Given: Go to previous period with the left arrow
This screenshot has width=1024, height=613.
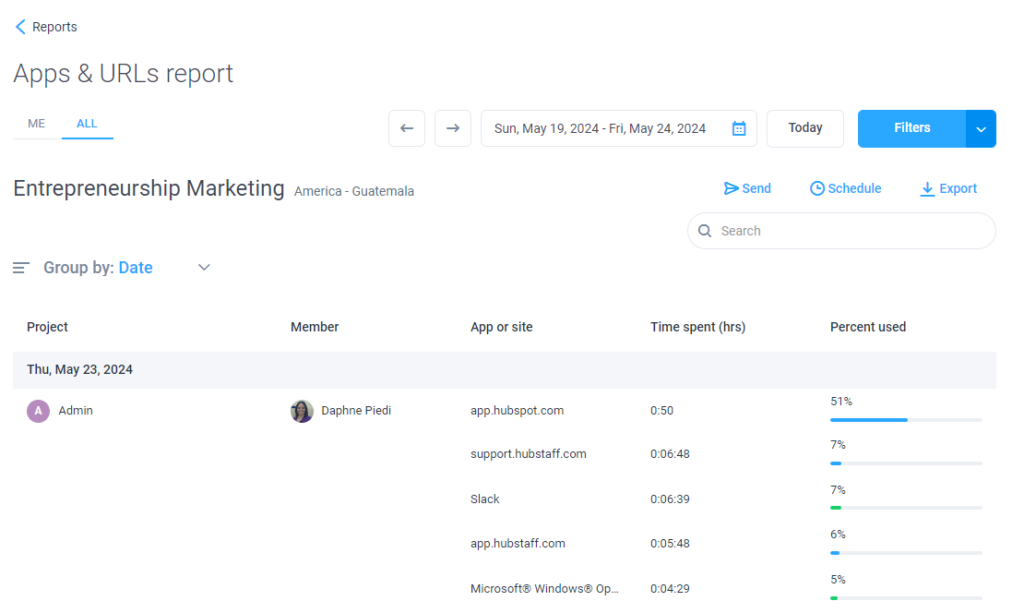Looking at the screenshot, I should click(406, 128).
